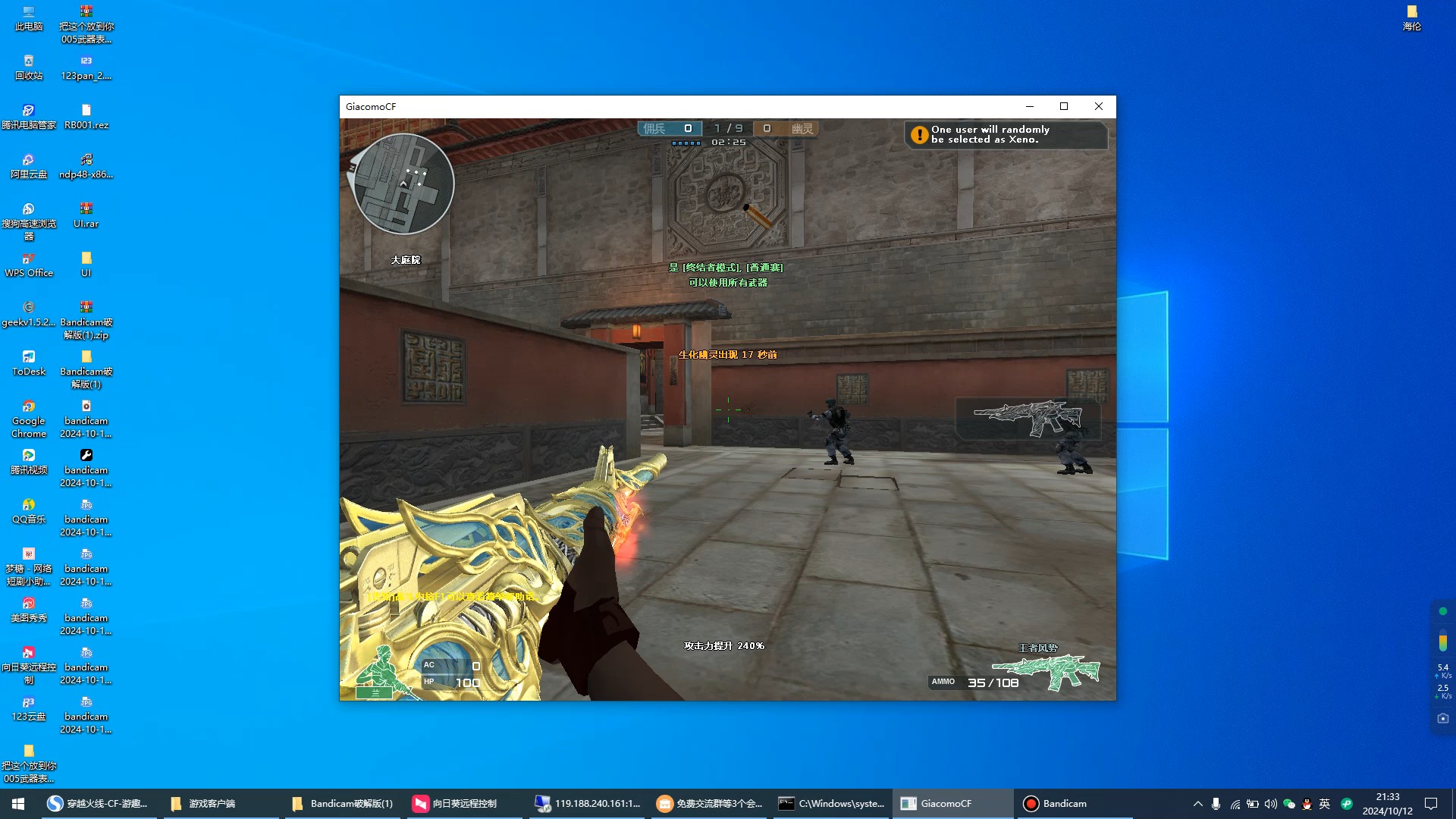1456x819 pixels.
Task: Click the green weapon skin icon bottom-right
Action: click(x=1052, y=672)
